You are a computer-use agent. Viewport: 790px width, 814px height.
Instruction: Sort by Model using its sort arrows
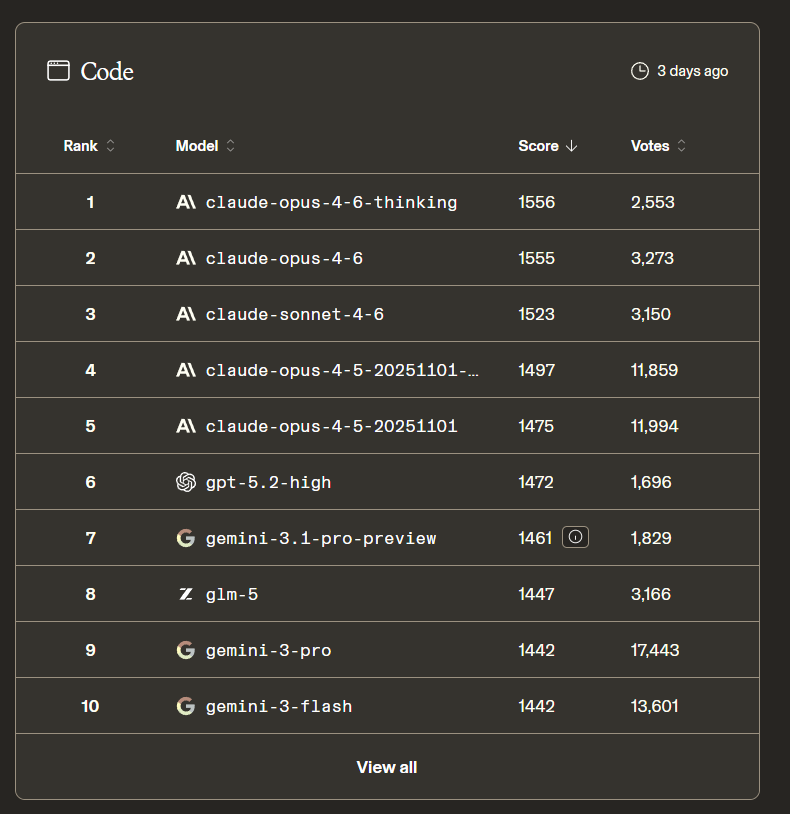(x=230, y=145)
